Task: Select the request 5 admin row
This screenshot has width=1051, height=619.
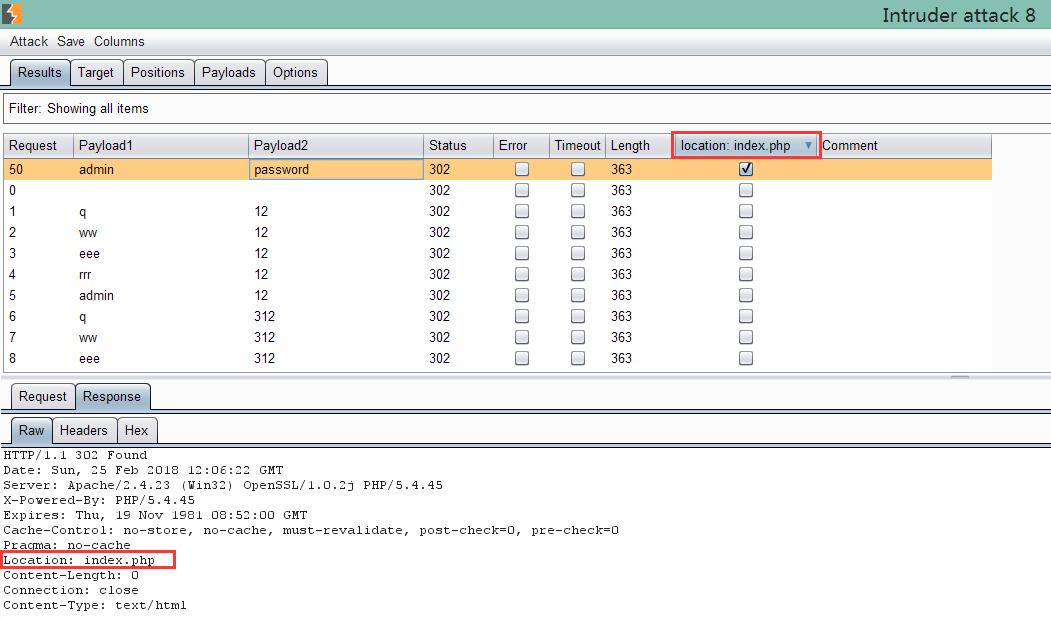Action: [96, 296]
